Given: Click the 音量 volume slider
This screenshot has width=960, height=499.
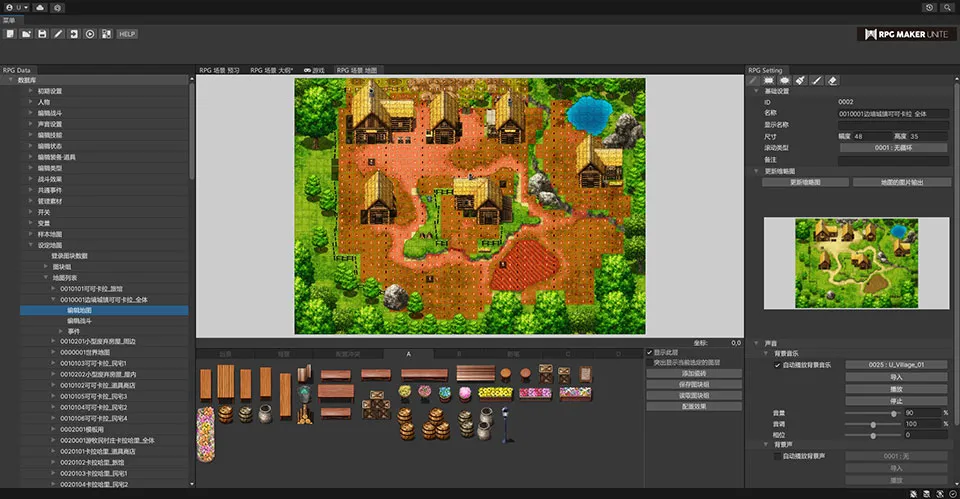Looking at the screenshot, I should (x=893, y=412).
